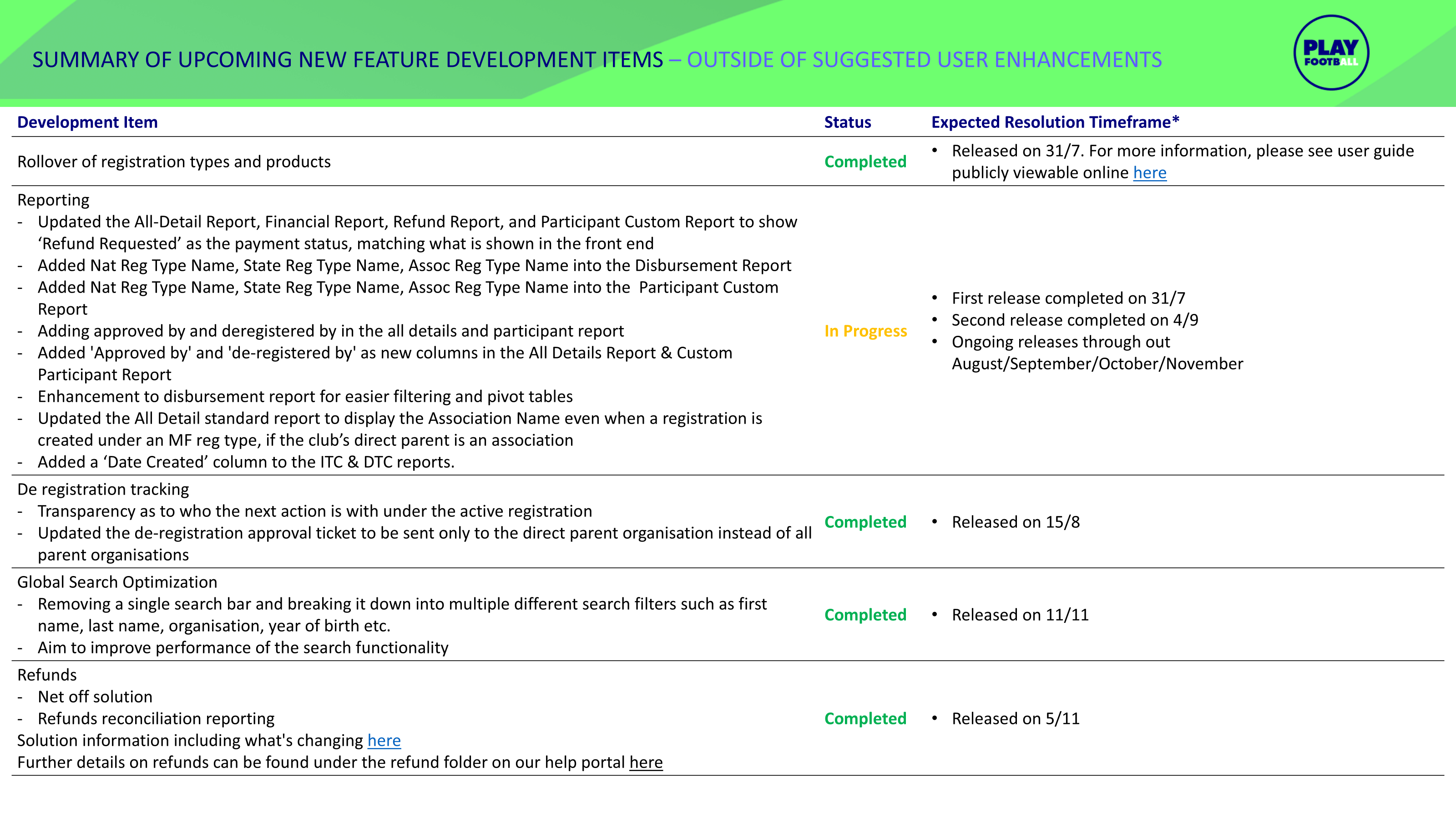The image size is (1456, 819).
Task: Click the 'Reporting' section heading
Action: [53, 200]
